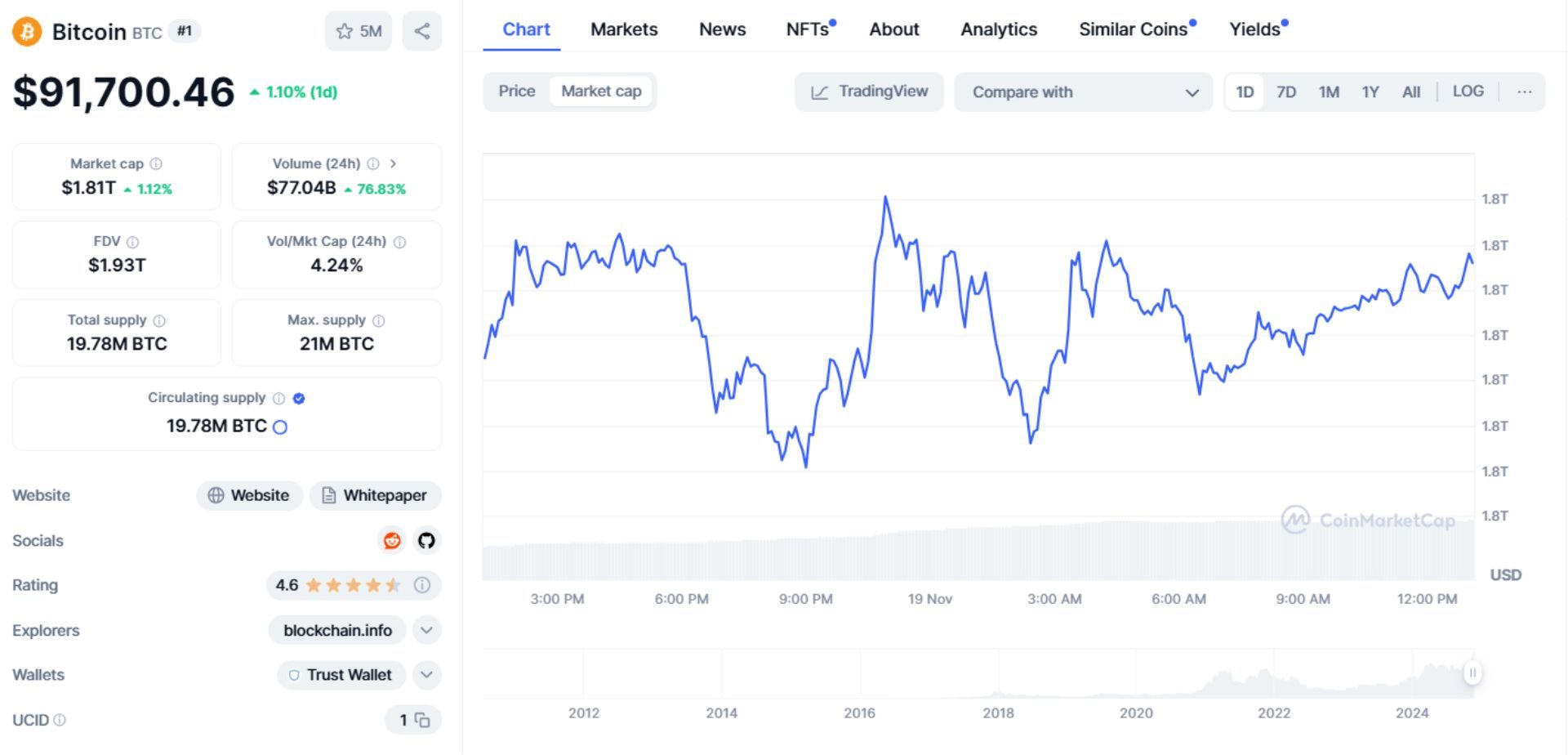Click the circulating supply info icon
The width and height of the screenshot is (1568, 755).
(x=278, y=398)
